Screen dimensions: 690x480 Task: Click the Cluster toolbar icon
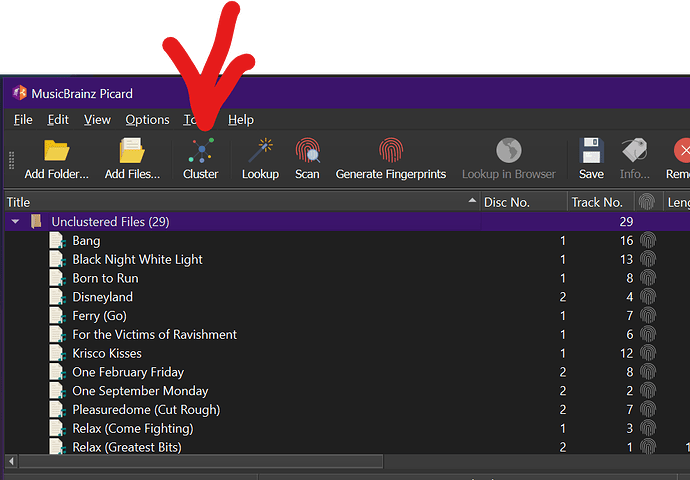(201, 150)
